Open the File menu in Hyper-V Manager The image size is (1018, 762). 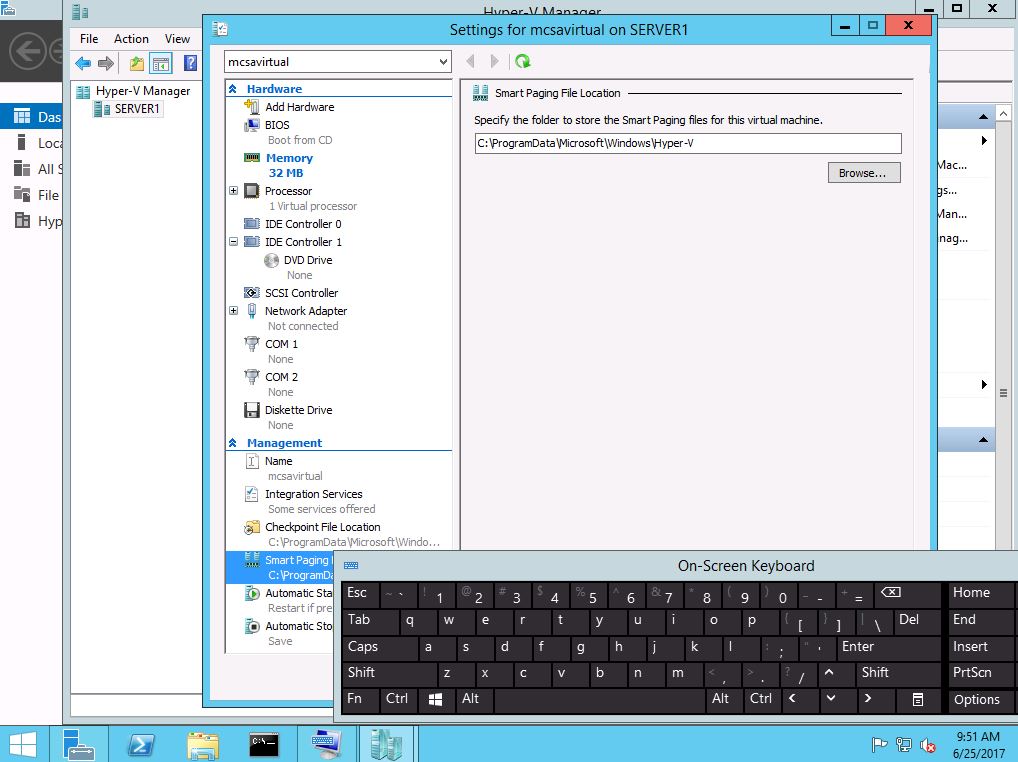[x=89, y=39]
